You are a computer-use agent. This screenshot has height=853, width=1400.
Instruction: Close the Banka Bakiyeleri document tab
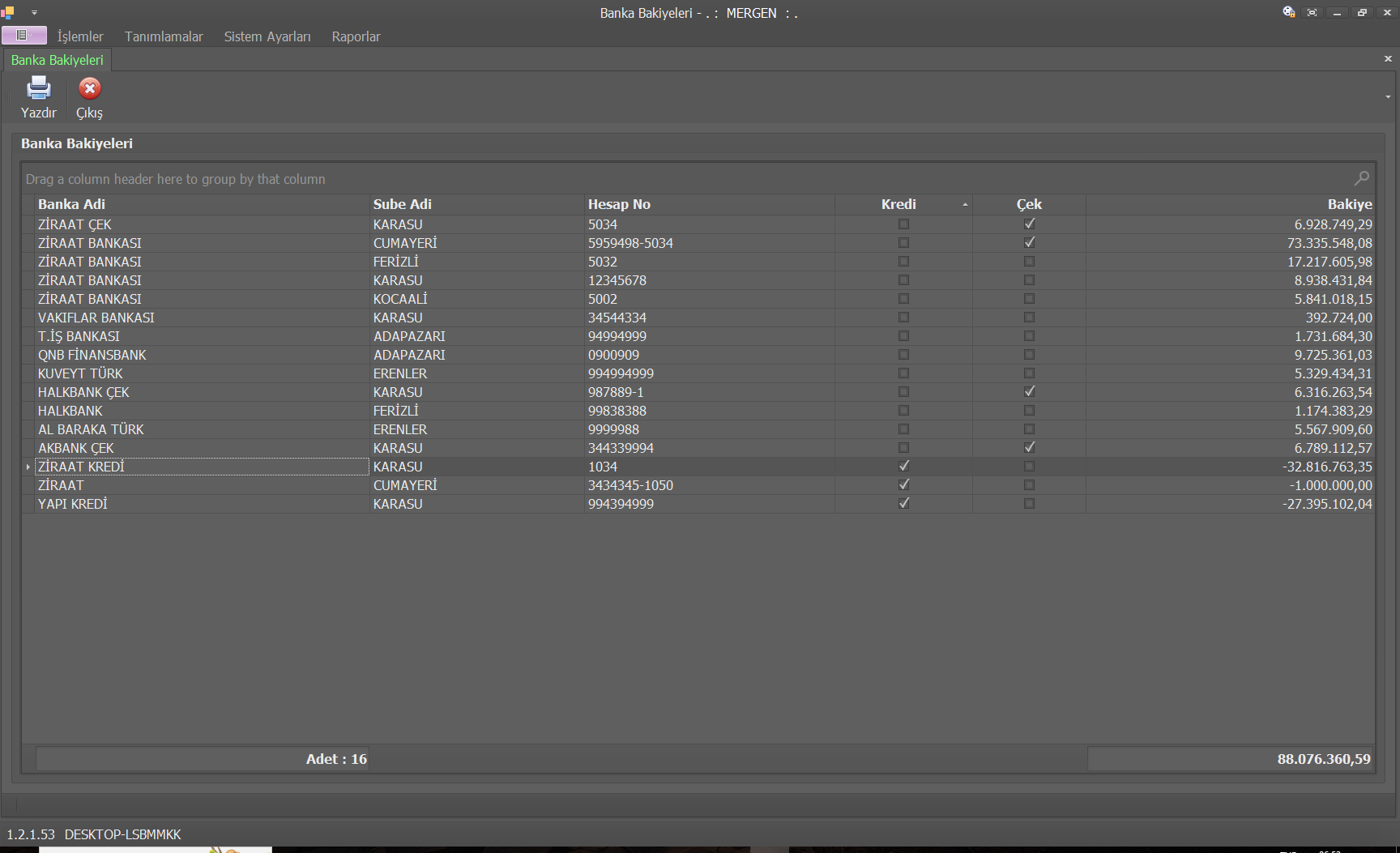tap(1387, 58)
